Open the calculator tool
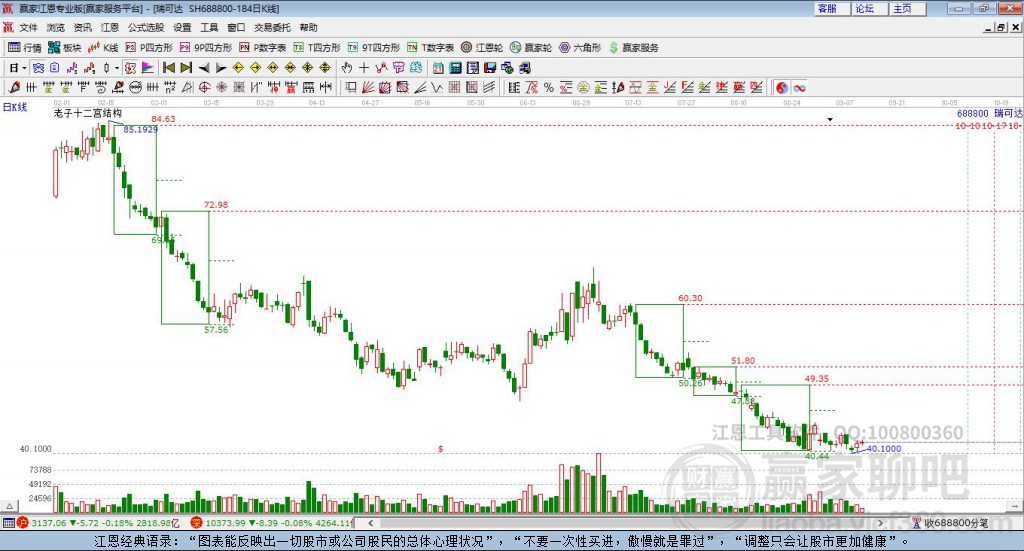 click(455, 68)
